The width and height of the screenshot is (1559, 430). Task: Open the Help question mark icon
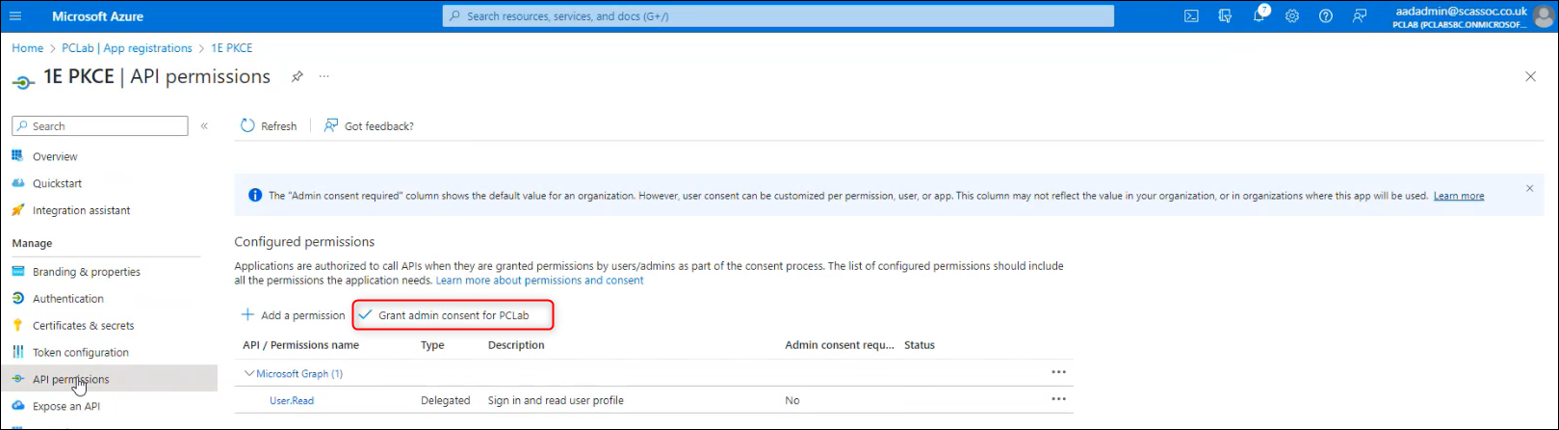1325,16
